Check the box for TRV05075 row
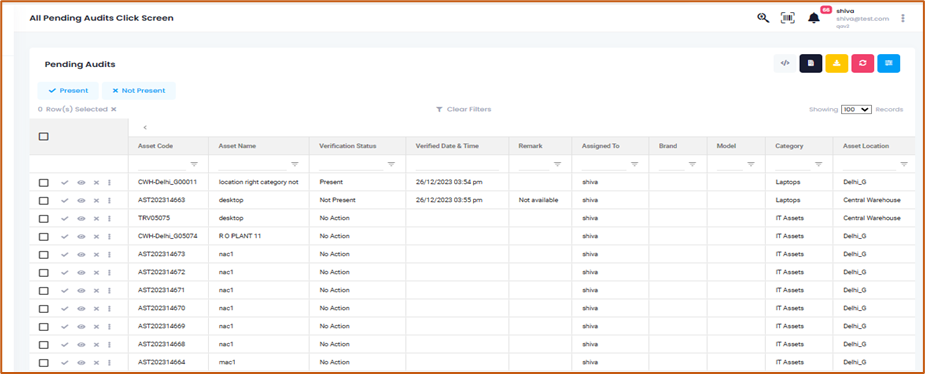Screen dimensions: 925x374 (x=44, y=218)
